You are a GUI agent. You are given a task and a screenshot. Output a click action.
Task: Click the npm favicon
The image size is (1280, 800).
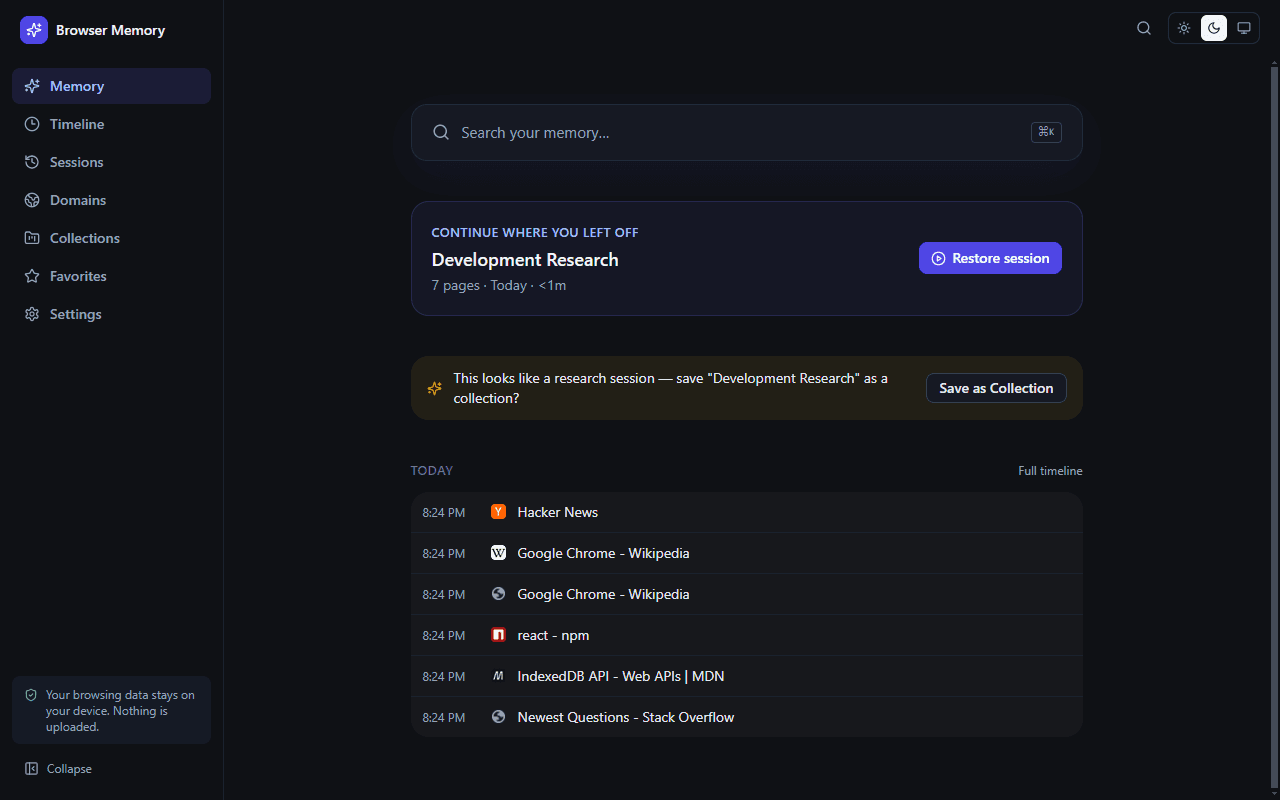[x=499, y=635]
